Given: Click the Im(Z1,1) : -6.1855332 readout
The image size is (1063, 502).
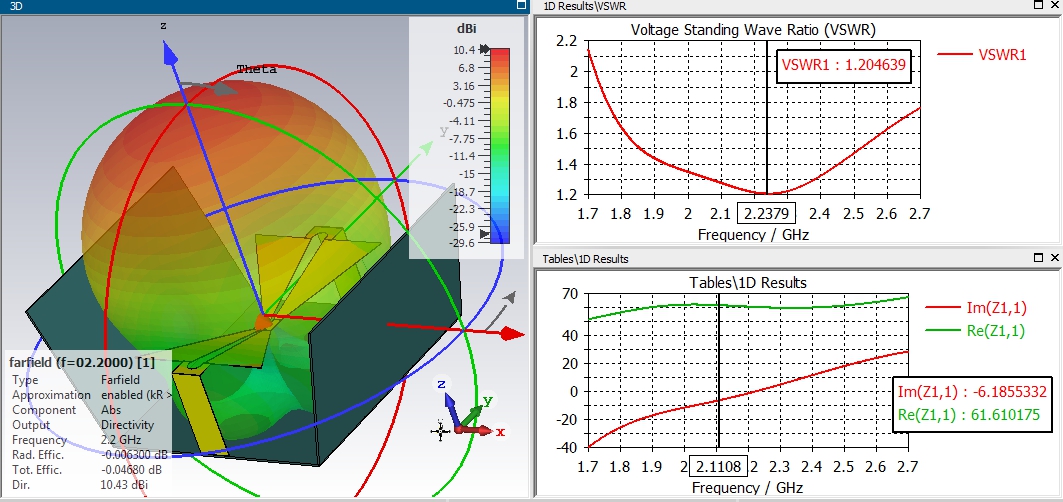Looking at the screenshot, I should click(973, 392).
